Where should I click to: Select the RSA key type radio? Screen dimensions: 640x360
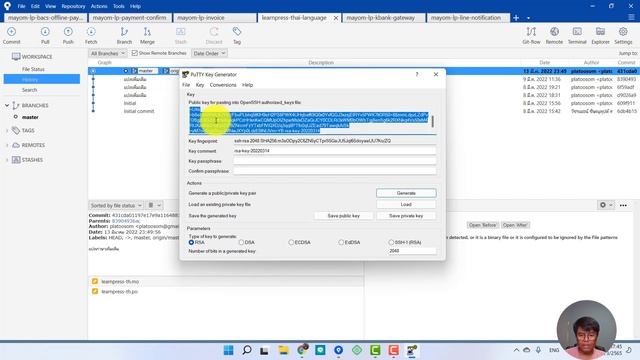(x=191, y=242)
